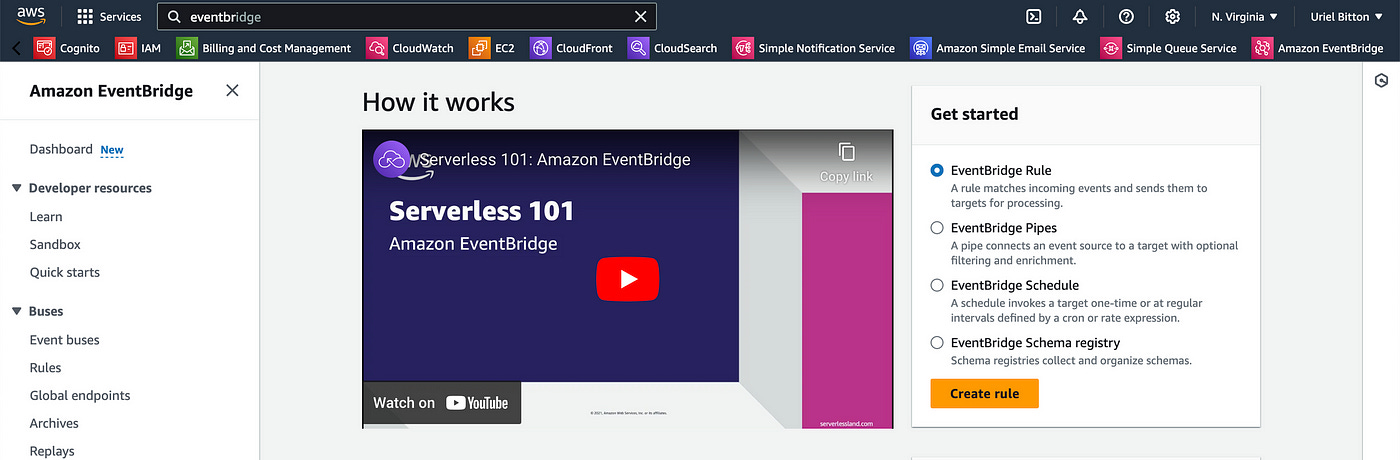Click the CloudWatch shortcut icon
The image size is (1400, 460).
pos(376,47)
